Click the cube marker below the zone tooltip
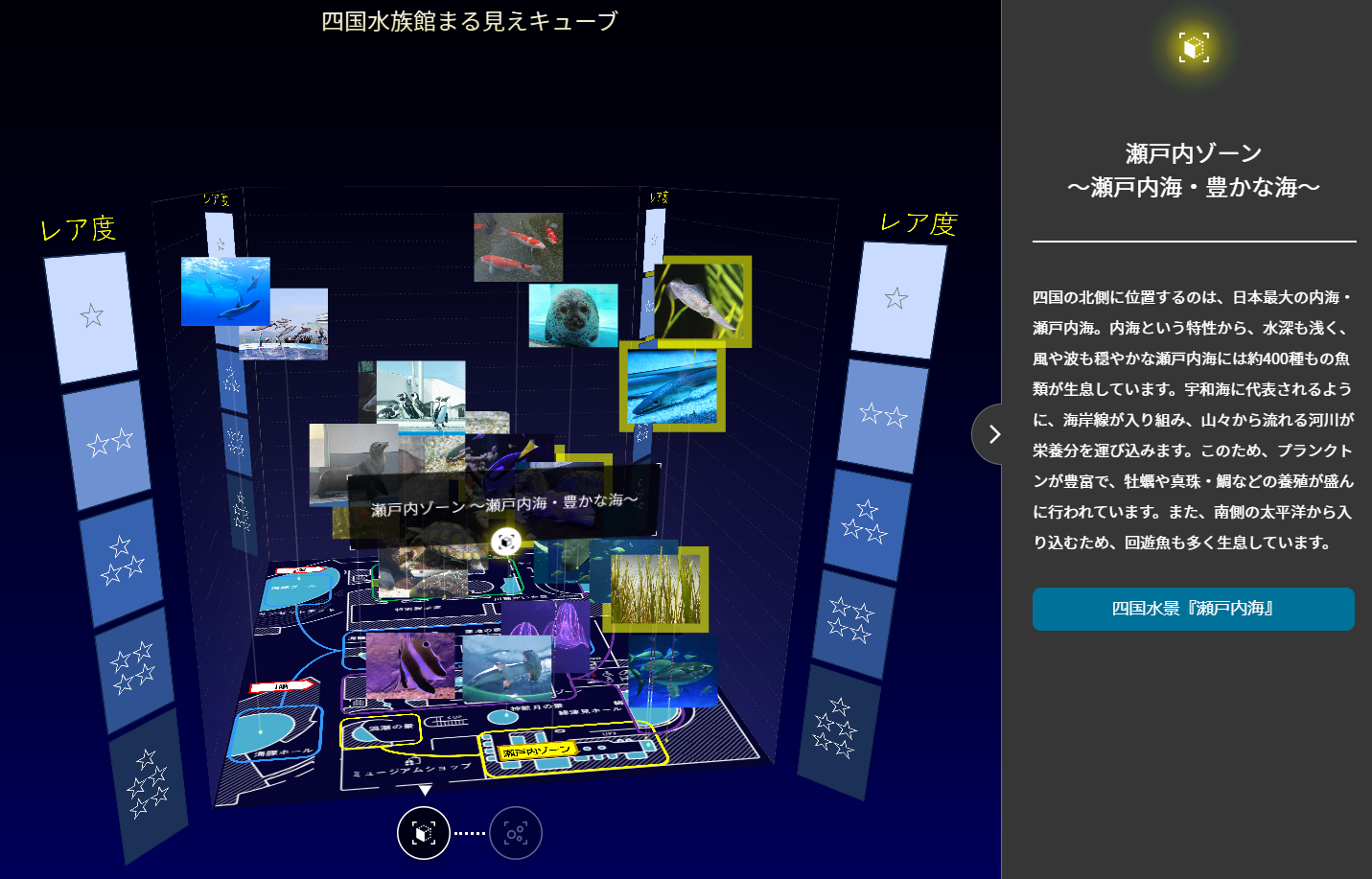This screenshot has width=1372, height=879. pos(505,543)
